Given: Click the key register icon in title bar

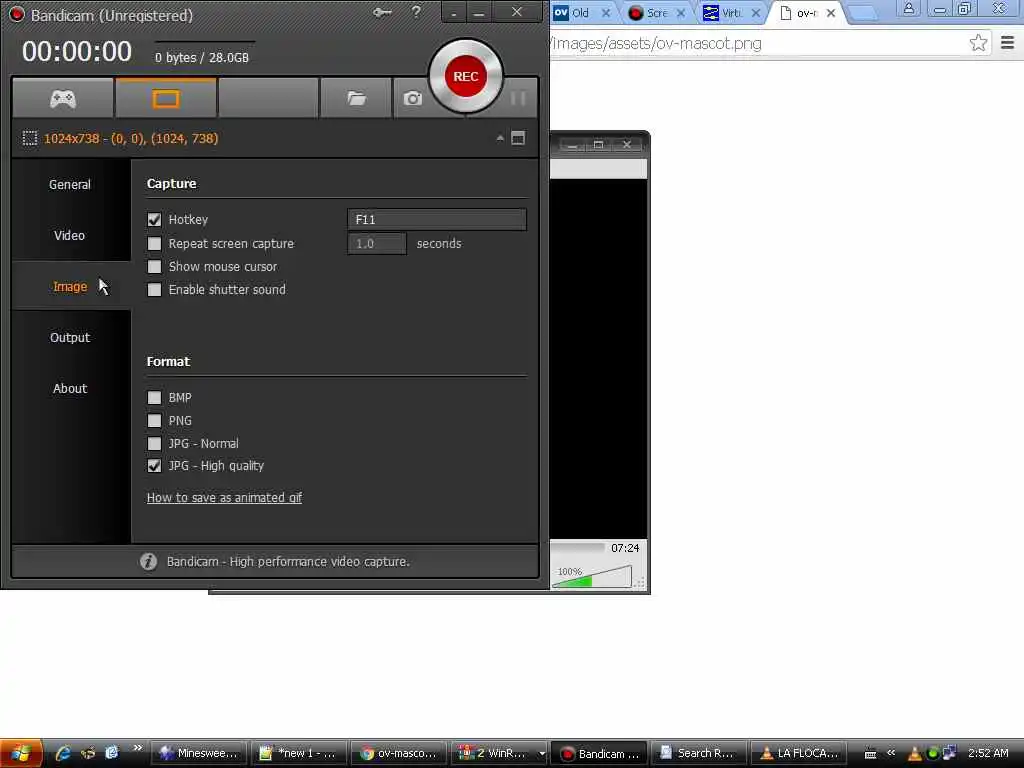Looking at the screenshot, I should coord(382,12).
